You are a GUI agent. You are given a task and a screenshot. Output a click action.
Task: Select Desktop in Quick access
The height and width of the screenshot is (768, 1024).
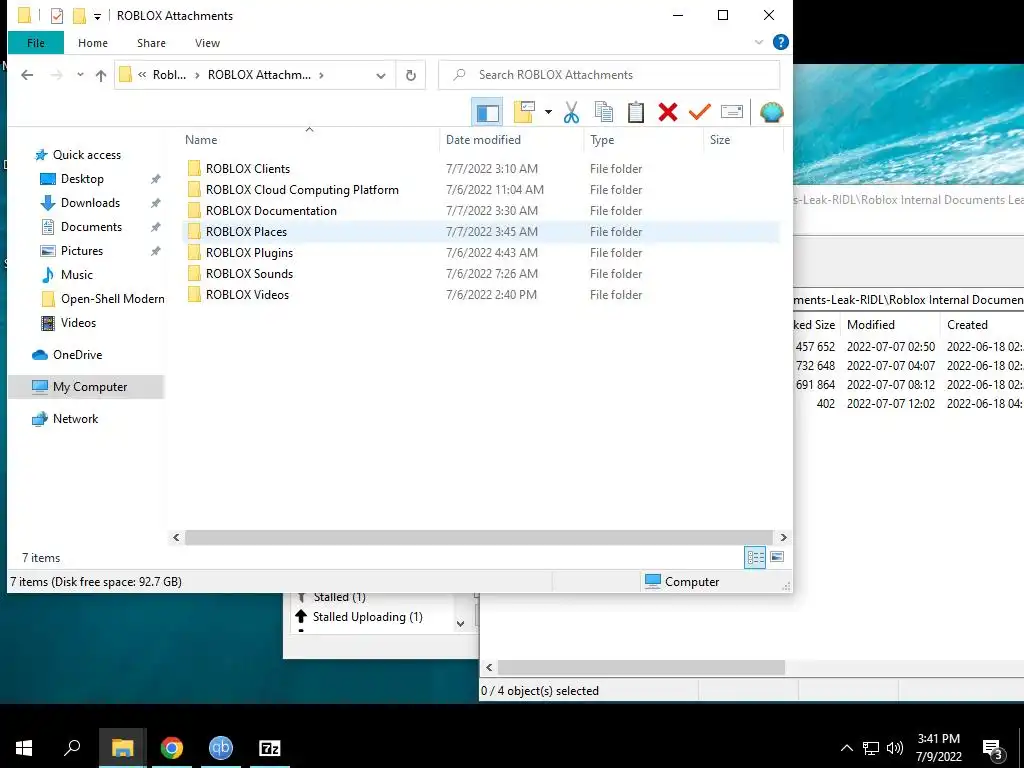tap(82, 179)
